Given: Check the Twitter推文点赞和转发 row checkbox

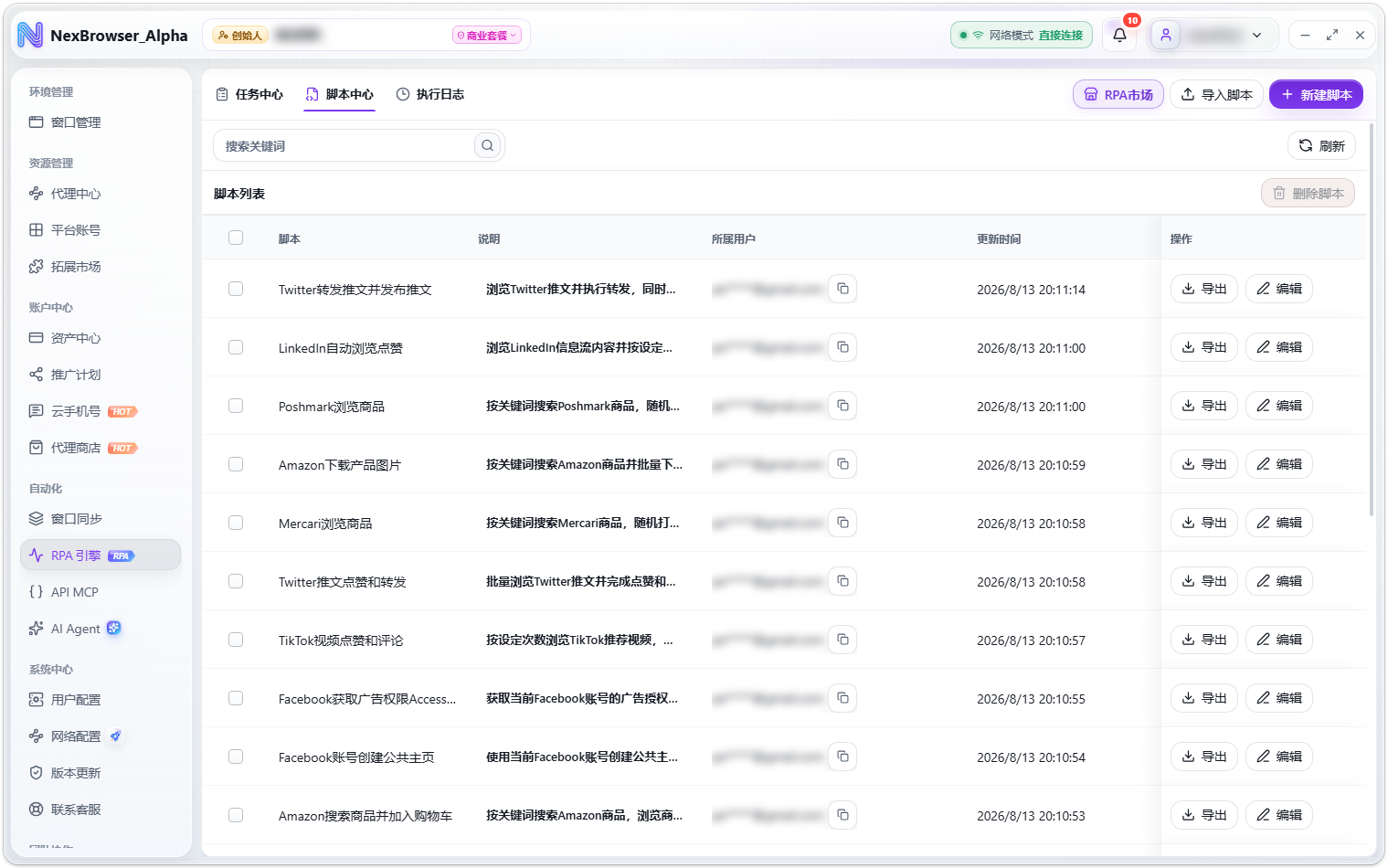Looking at the screenshot, I should point(236,581).
